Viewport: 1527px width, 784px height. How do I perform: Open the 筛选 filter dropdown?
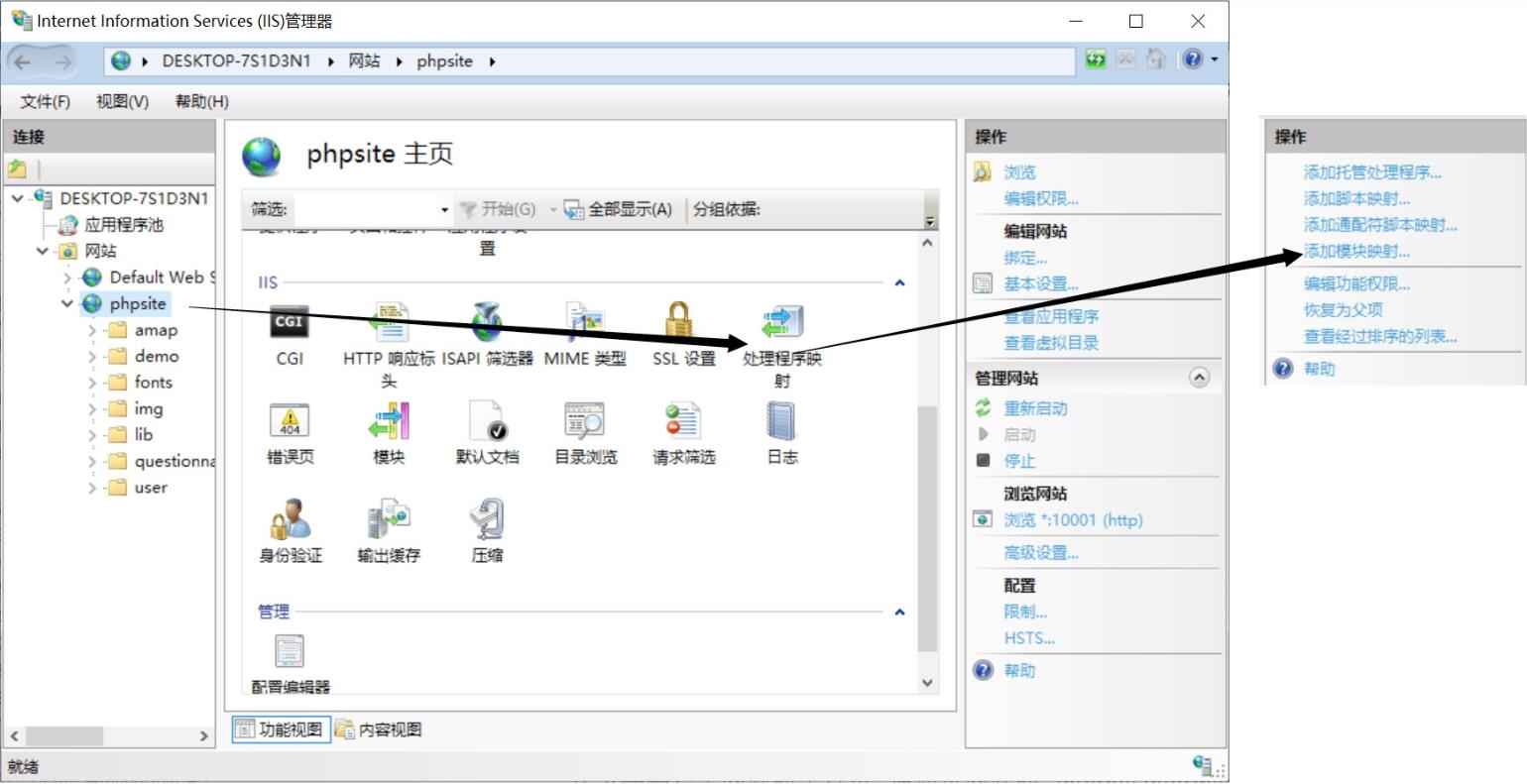(444, 210)
